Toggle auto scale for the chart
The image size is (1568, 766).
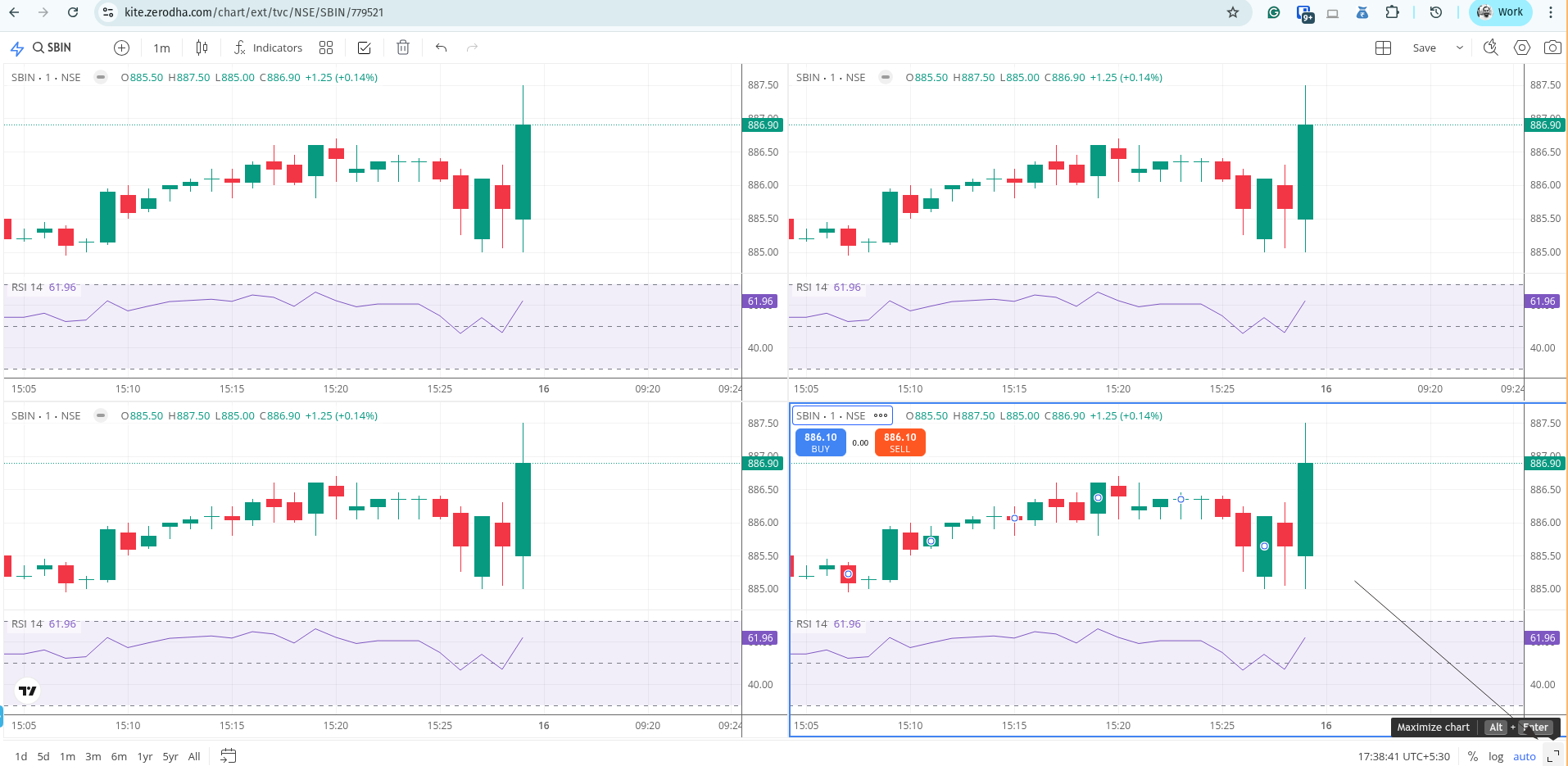(1525, 756)
